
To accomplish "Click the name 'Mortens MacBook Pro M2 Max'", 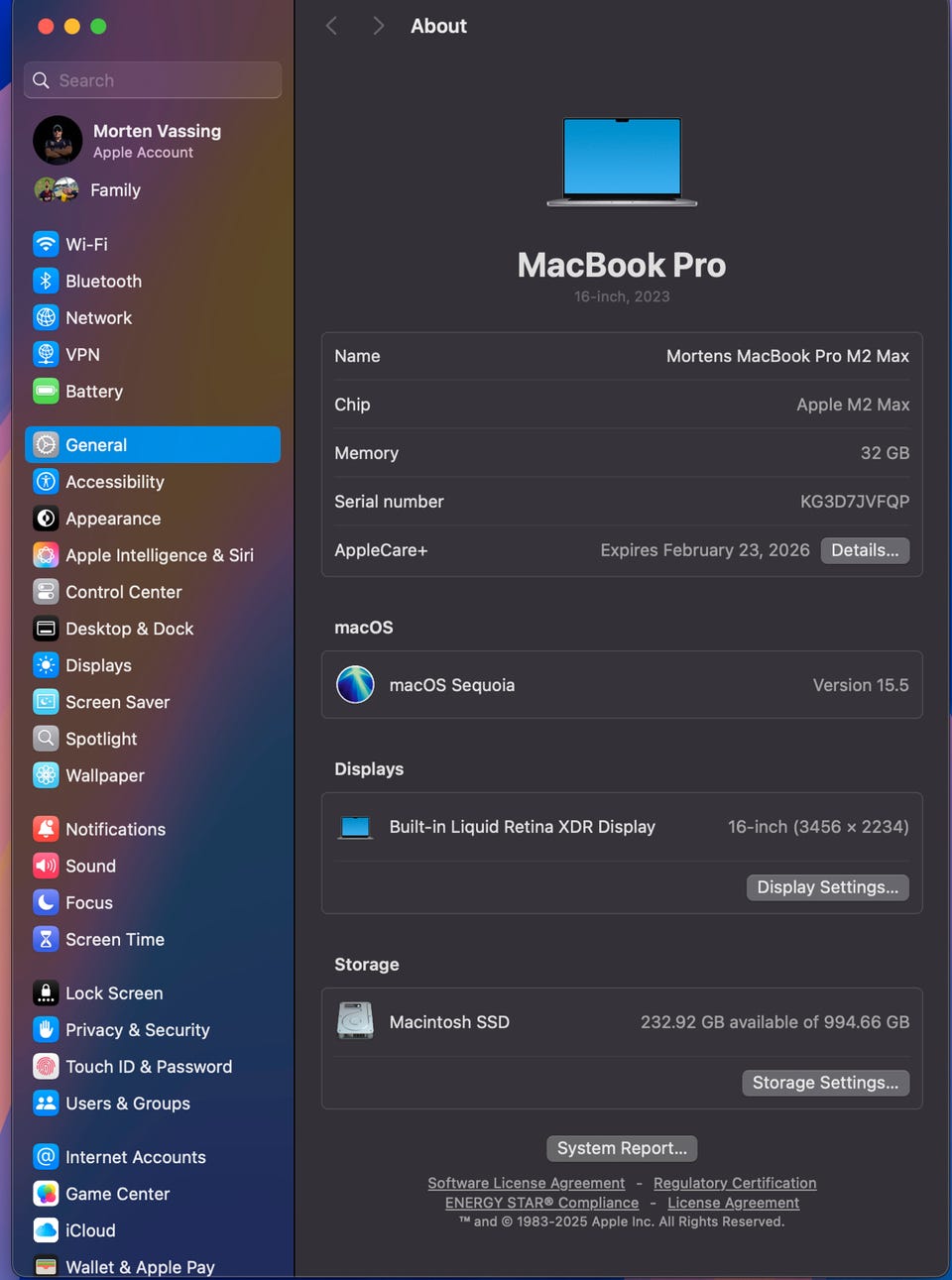I will (787, 356).
